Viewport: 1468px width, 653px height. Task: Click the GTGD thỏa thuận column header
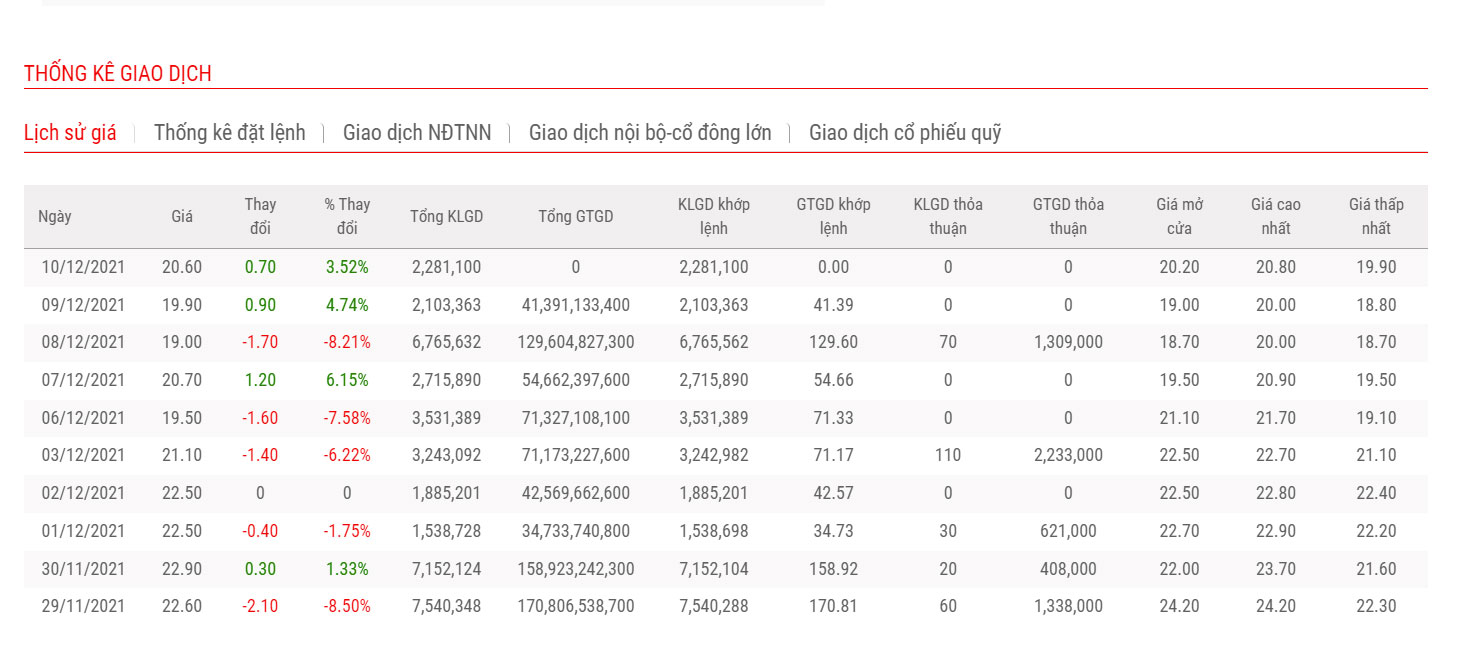coord(1068,216)
